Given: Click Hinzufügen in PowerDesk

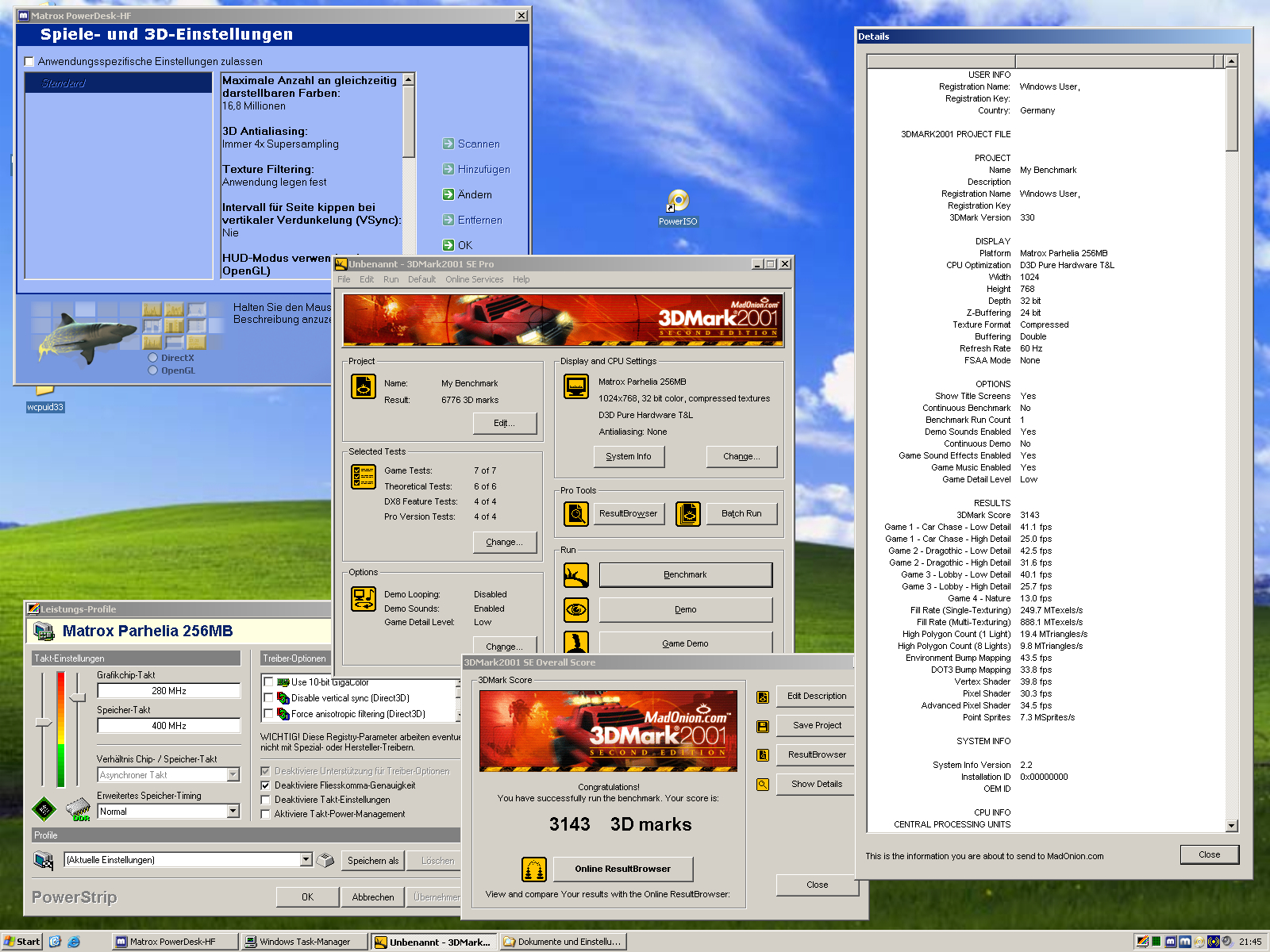Looking at the screenshot, I should (x=476, y=169).
